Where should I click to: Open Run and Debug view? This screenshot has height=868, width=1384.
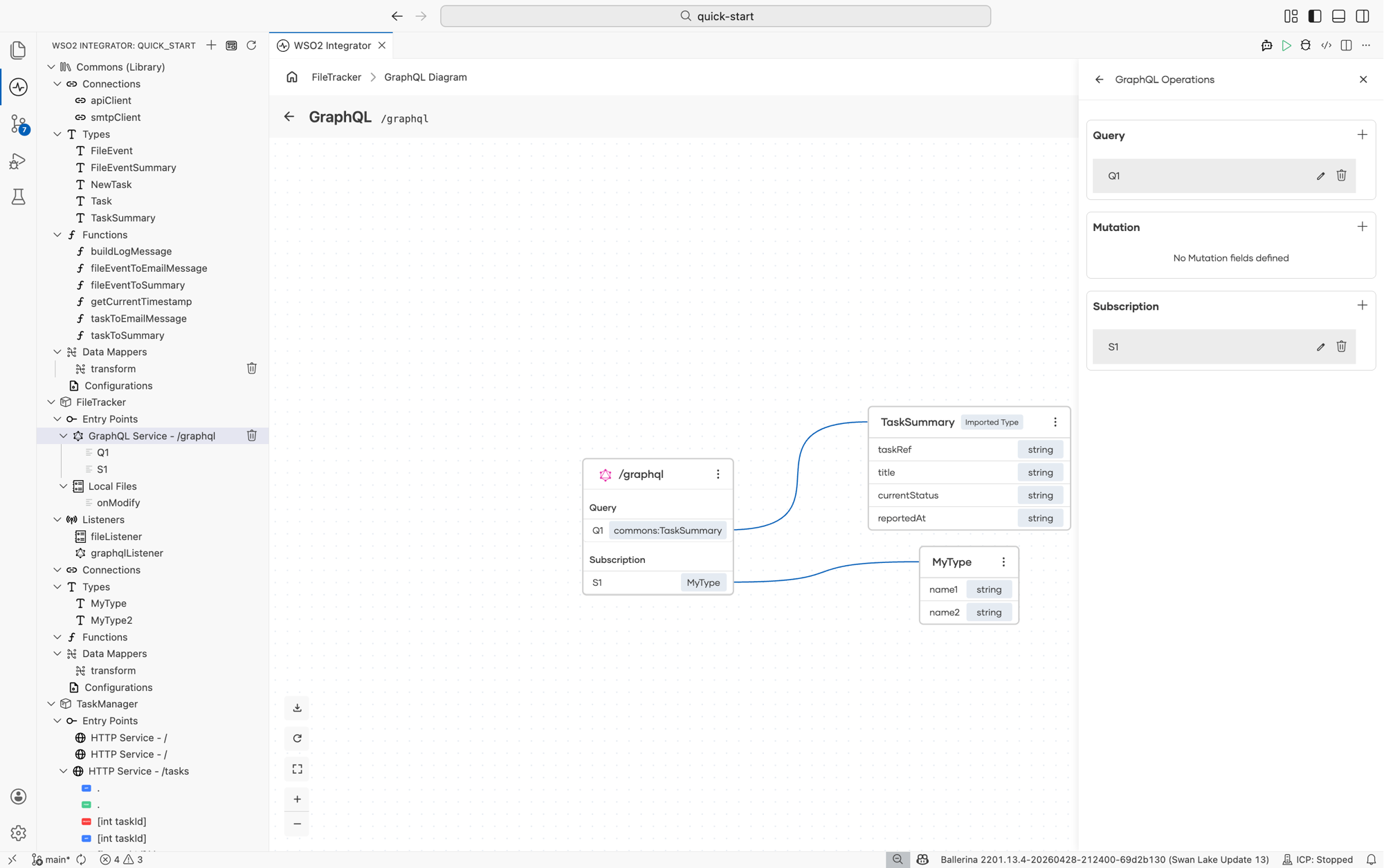click(x=19, y=161)
